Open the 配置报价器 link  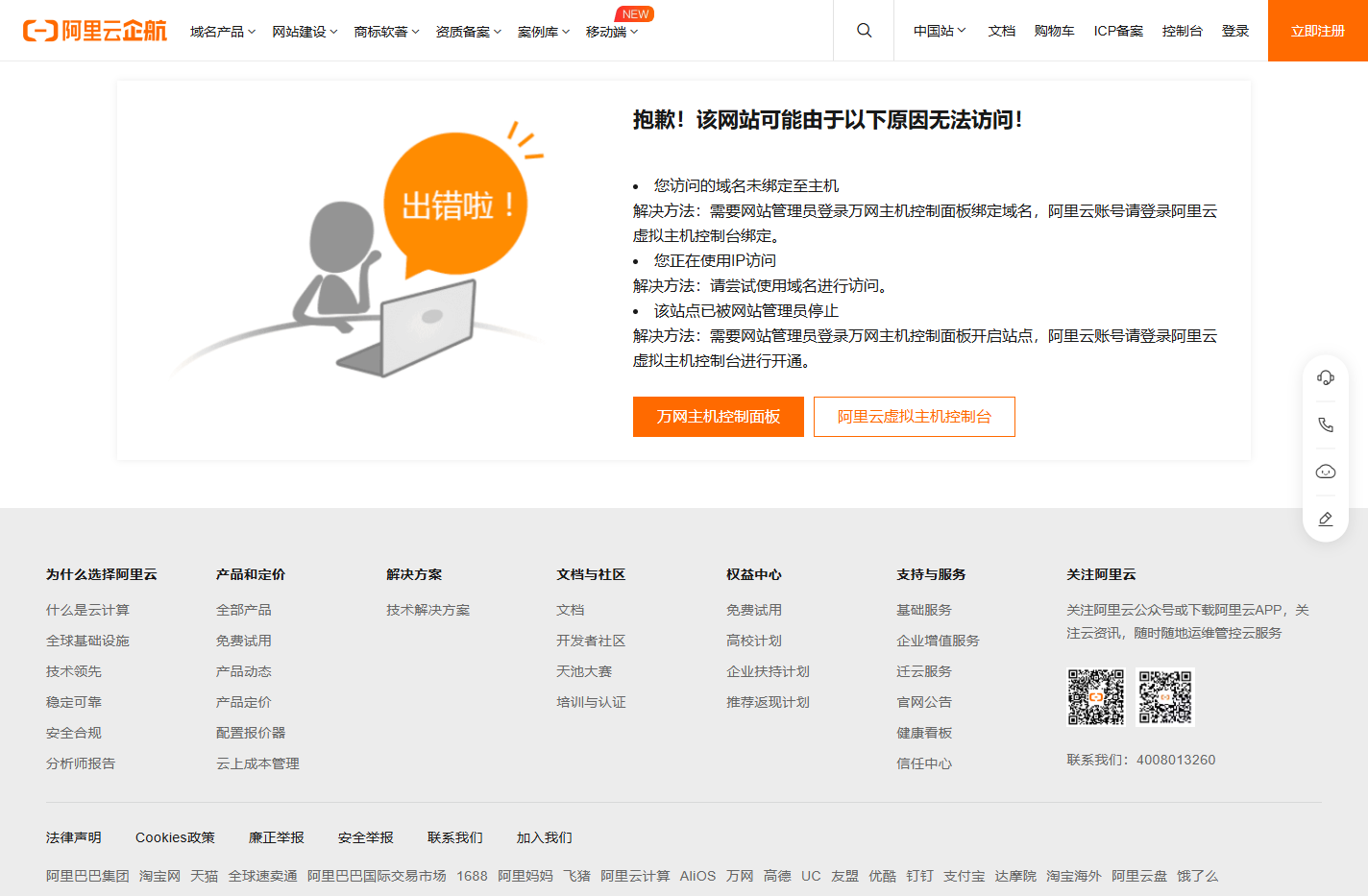(x=251, y=733)
